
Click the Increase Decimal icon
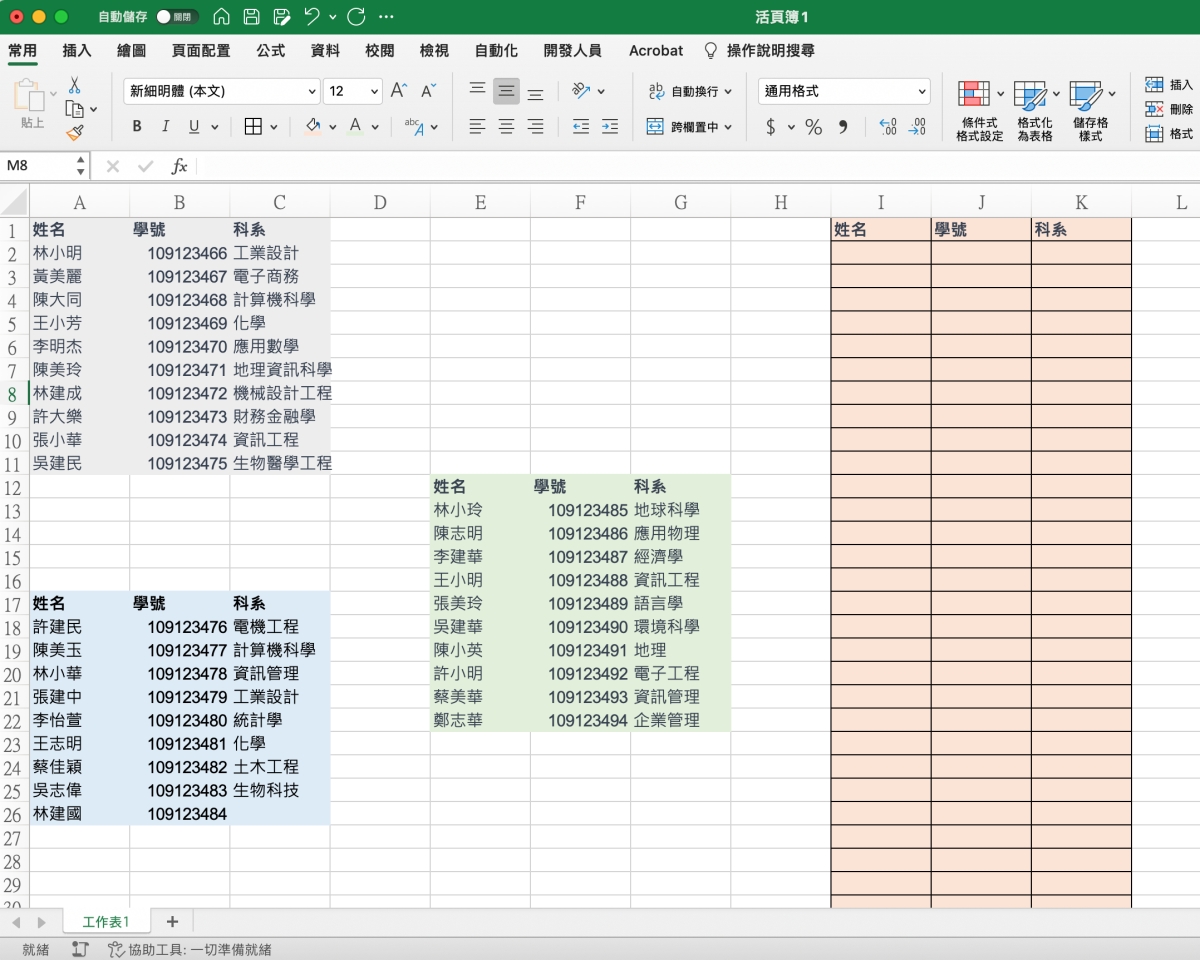click(887, 127)
